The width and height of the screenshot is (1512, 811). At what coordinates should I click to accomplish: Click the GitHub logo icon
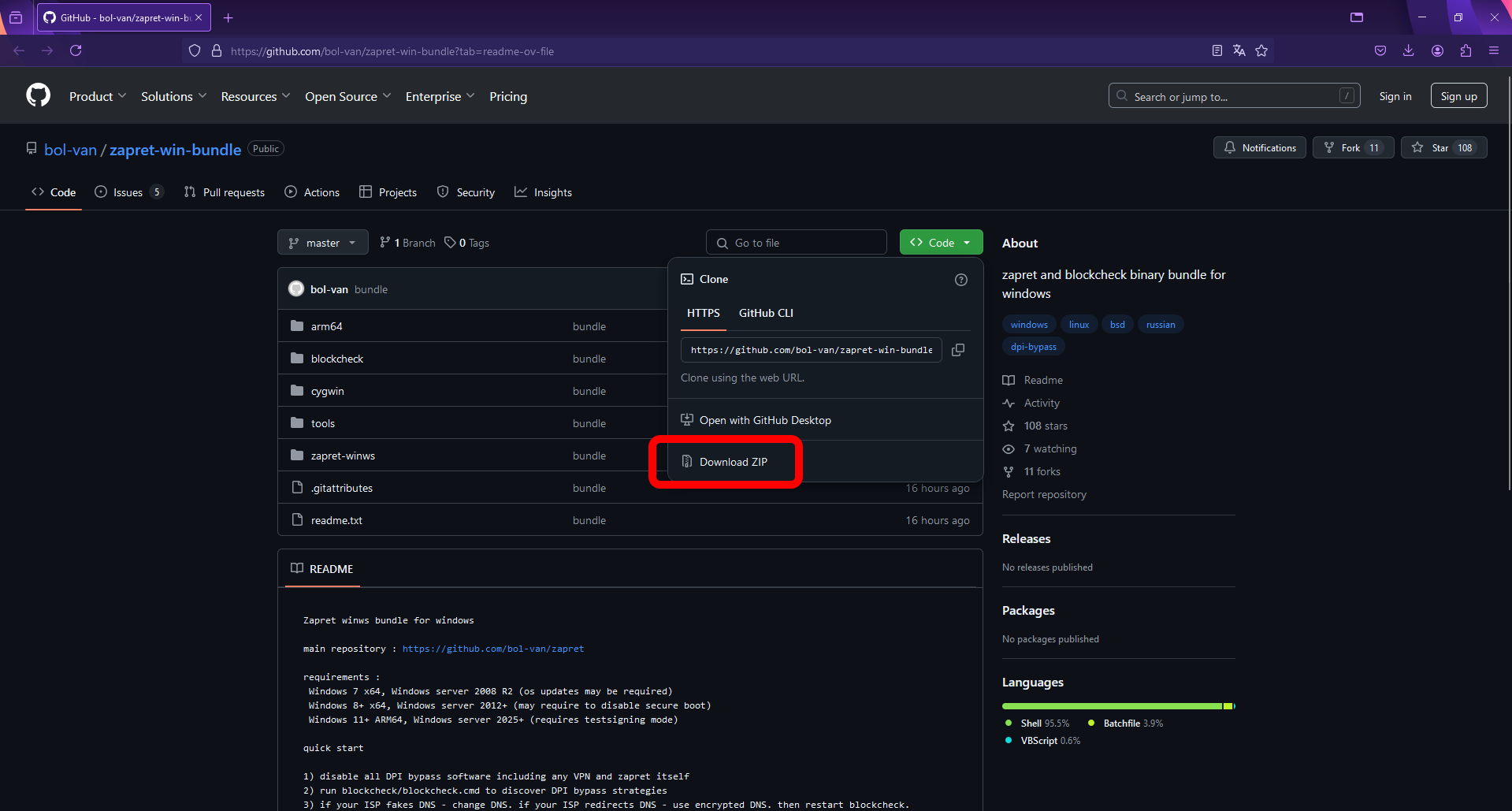[x=38, y=95]
